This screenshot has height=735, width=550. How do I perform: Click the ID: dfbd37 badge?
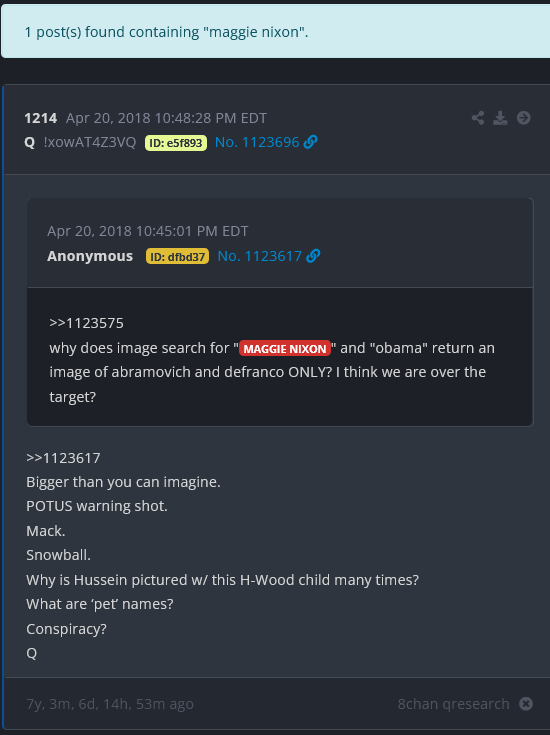tap(177, 256)
